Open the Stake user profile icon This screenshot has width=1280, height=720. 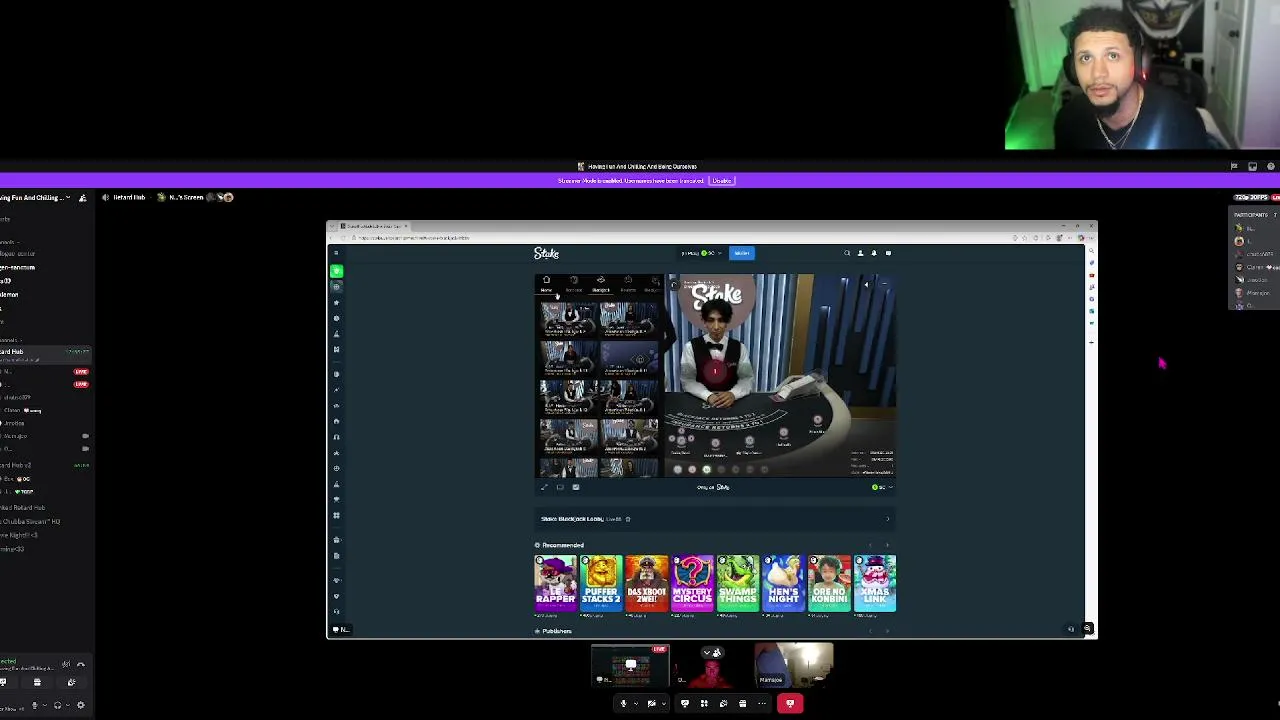(860, 253)
